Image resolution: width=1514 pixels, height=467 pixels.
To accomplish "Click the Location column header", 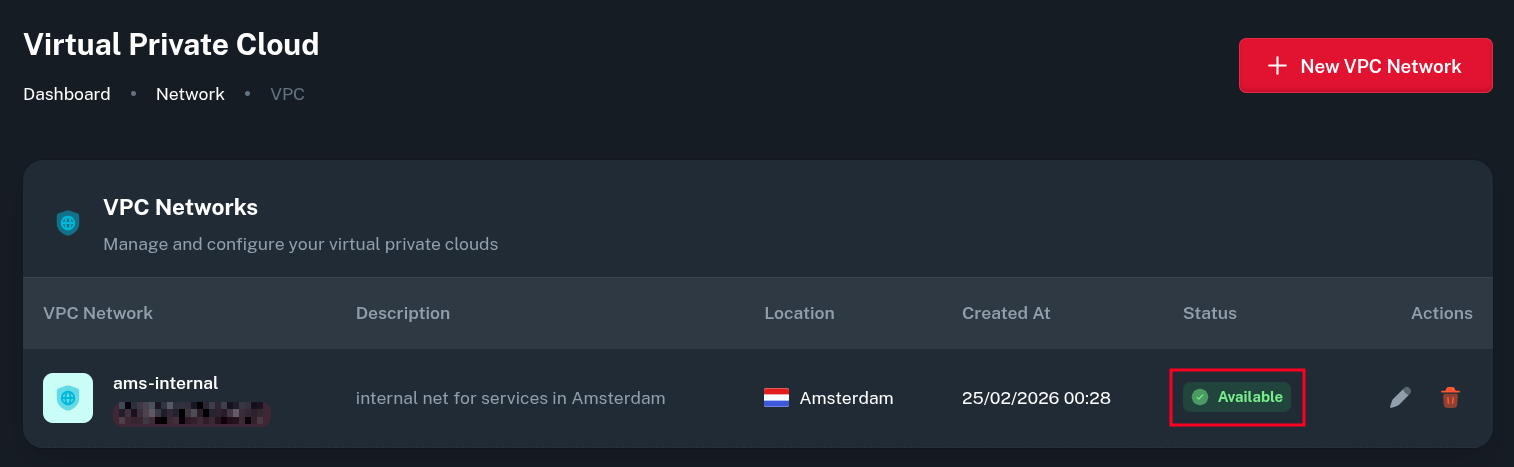I will coord(799,313).
